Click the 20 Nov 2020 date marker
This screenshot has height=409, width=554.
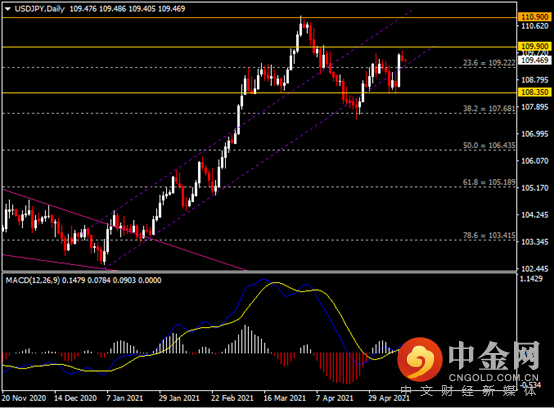point(24,398)
